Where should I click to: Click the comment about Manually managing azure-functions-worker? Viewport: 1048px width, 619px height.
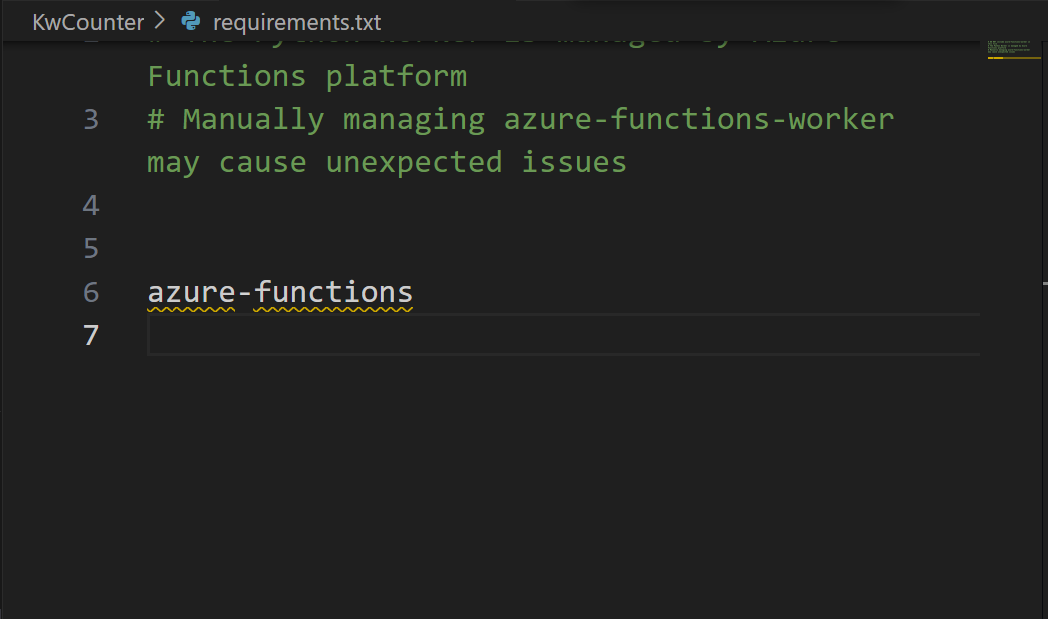pos(520,119)
